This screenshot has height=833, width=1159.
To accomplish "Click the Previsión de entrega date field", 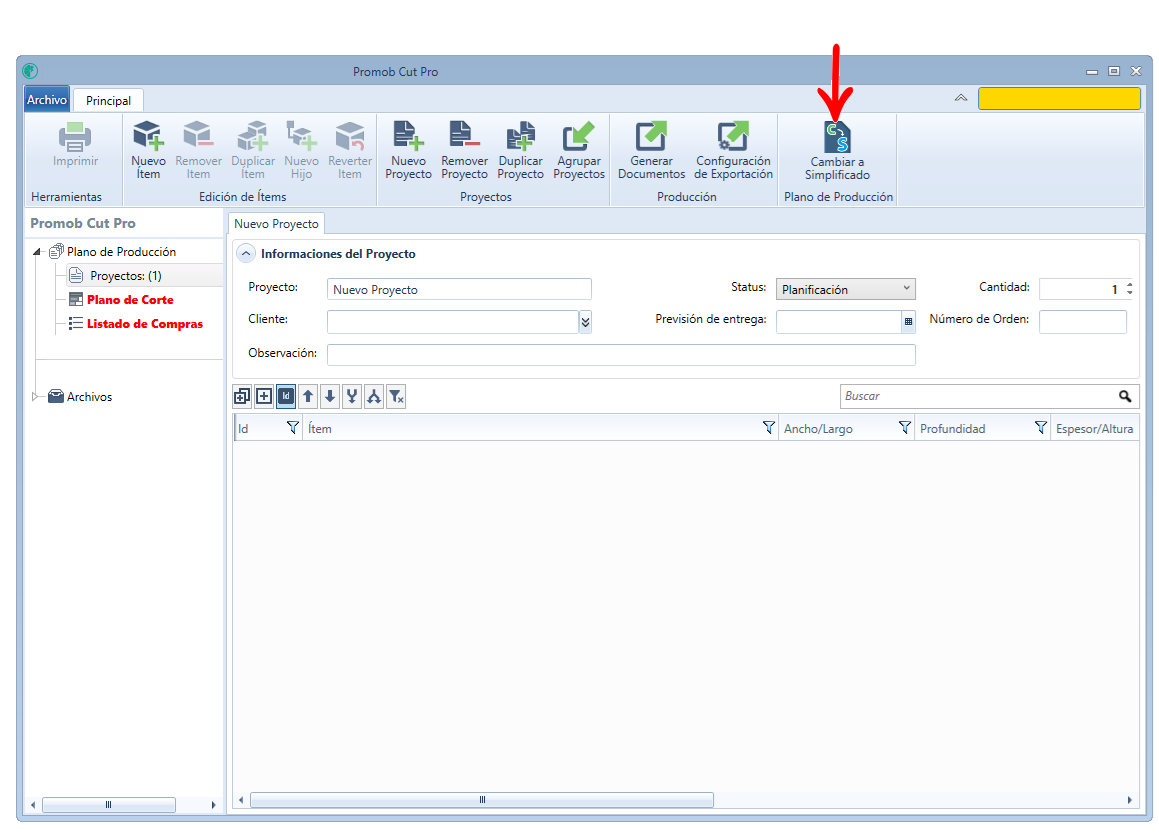I will [x=838, y=322].
